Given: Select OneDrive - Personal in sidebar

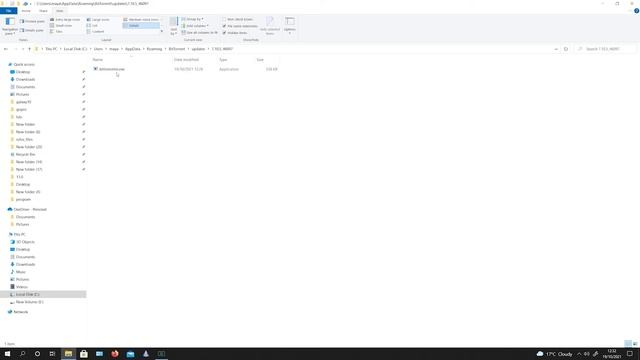Looking at the screenshot, I should tap(30, 209).
